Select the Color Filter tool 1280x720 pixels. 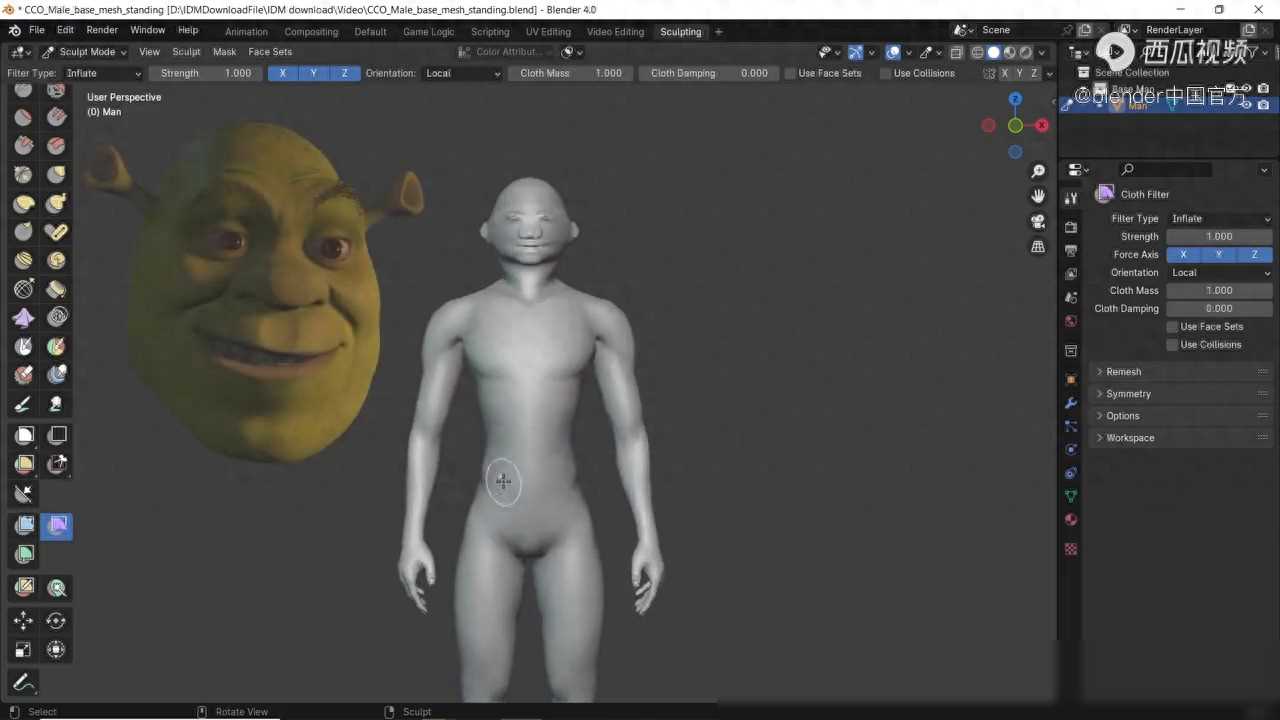pos(24,554)
